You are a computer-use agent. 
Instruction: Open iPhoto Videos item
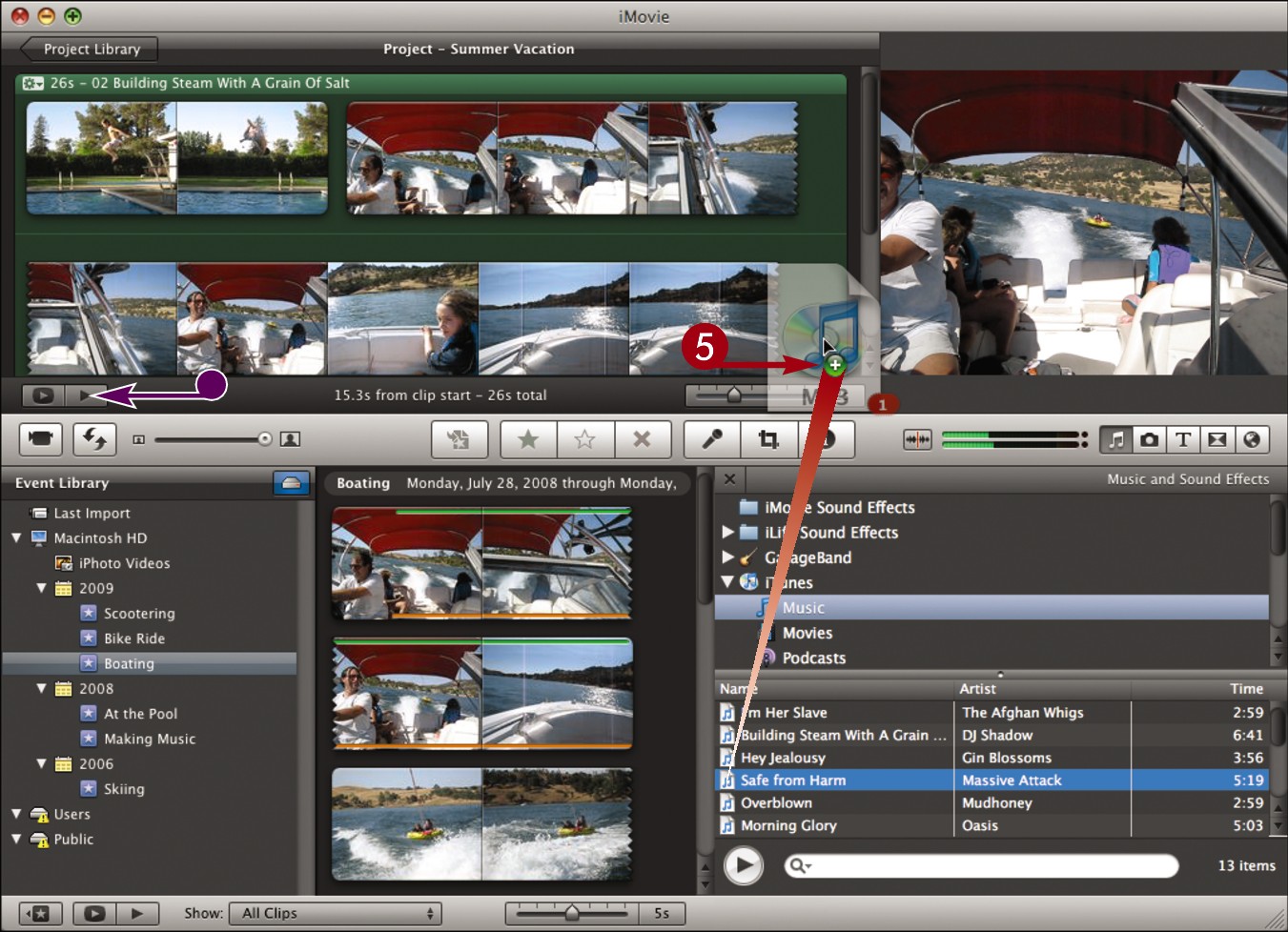coord(124,563)
